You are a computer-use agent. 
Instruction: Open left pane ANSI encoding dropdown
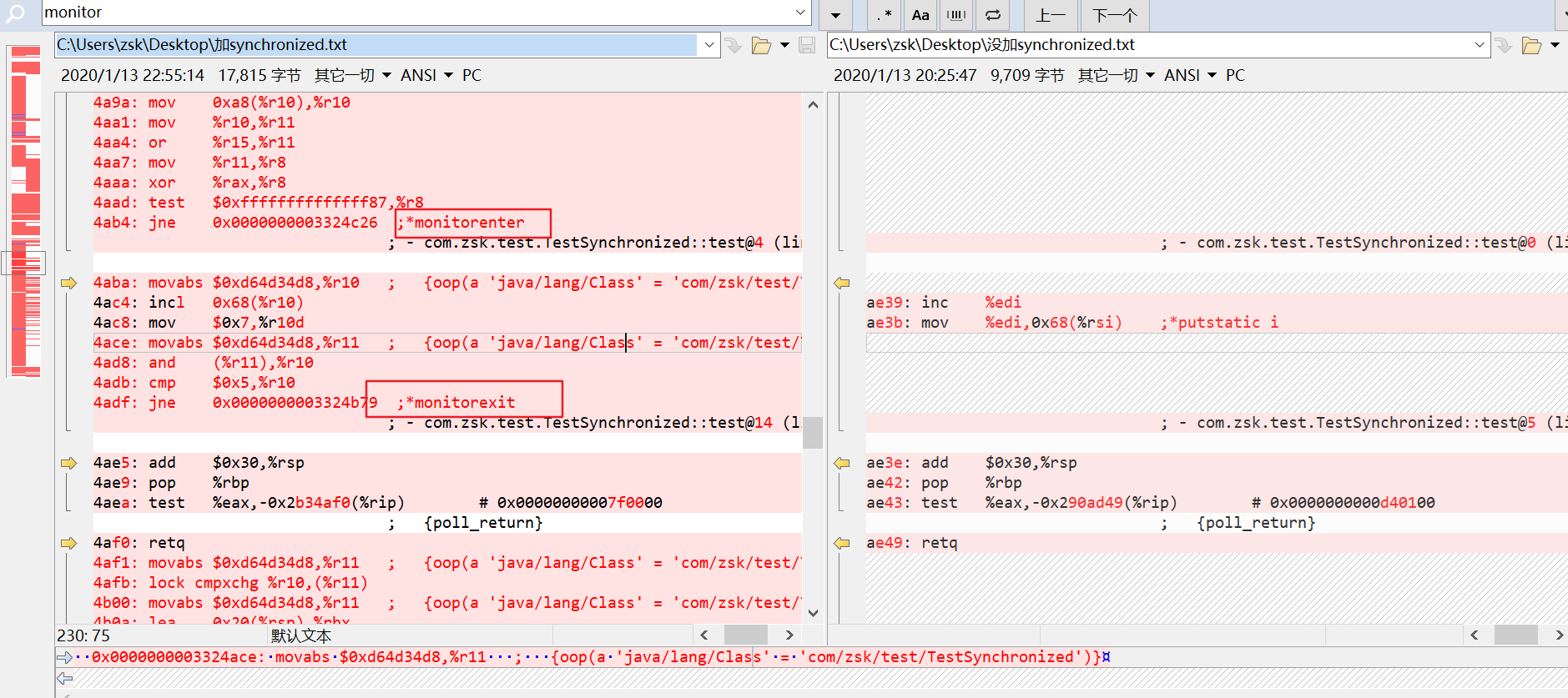(x=426, y=75)
